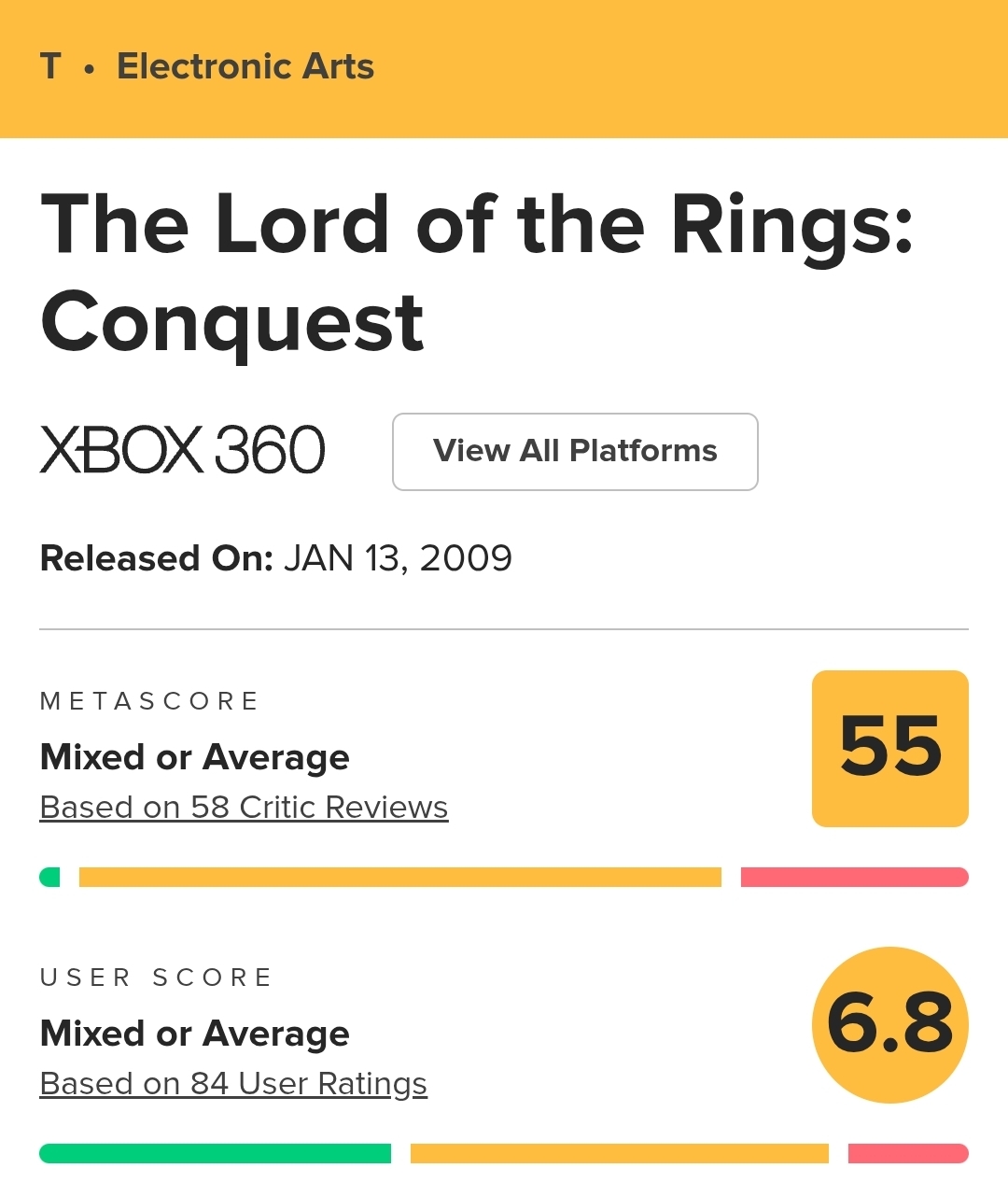
Task: Select red negative segment of critic reviews bar
Action: 854,877
